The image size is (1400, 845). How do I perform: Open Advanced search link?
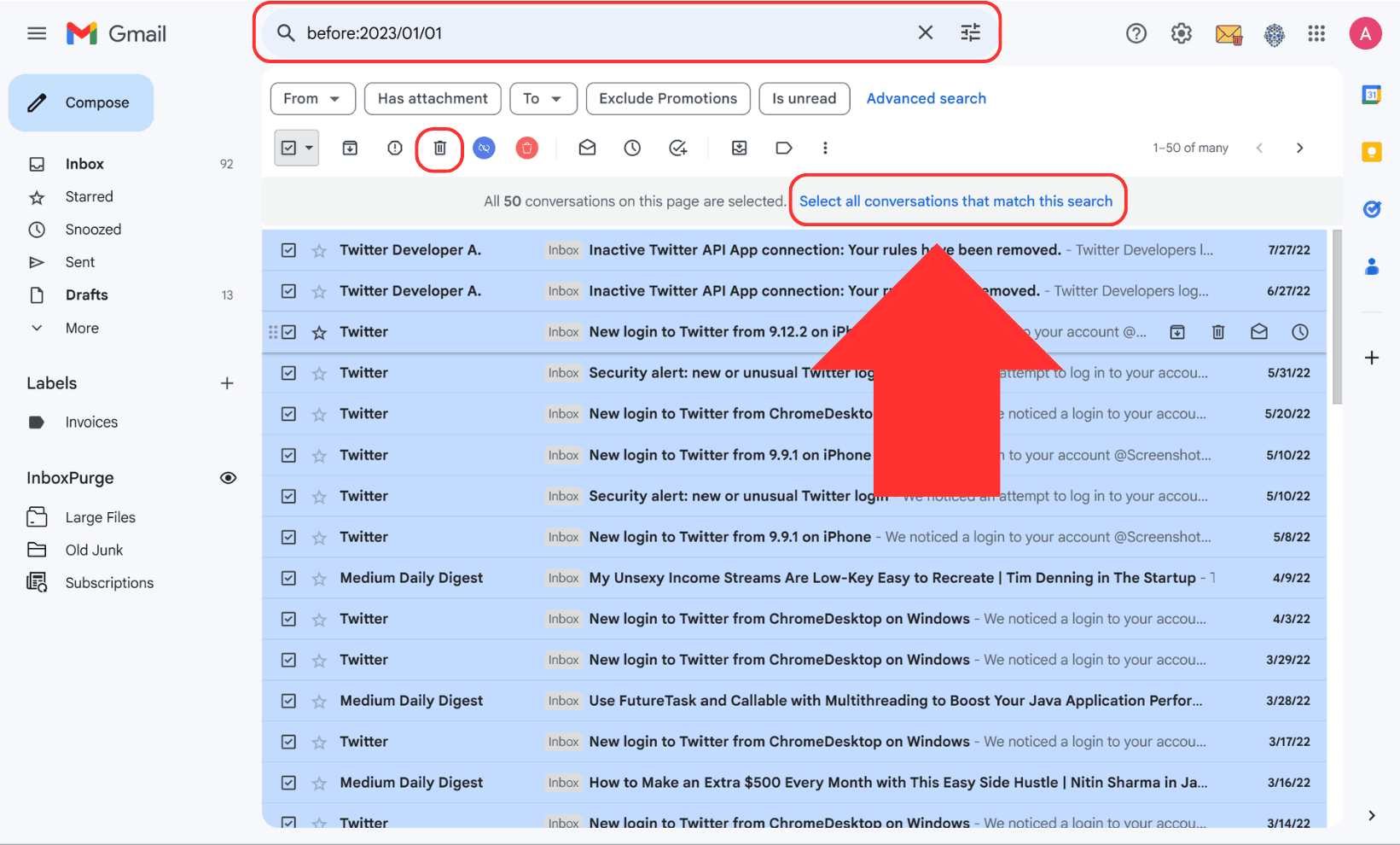coord(926,98)
